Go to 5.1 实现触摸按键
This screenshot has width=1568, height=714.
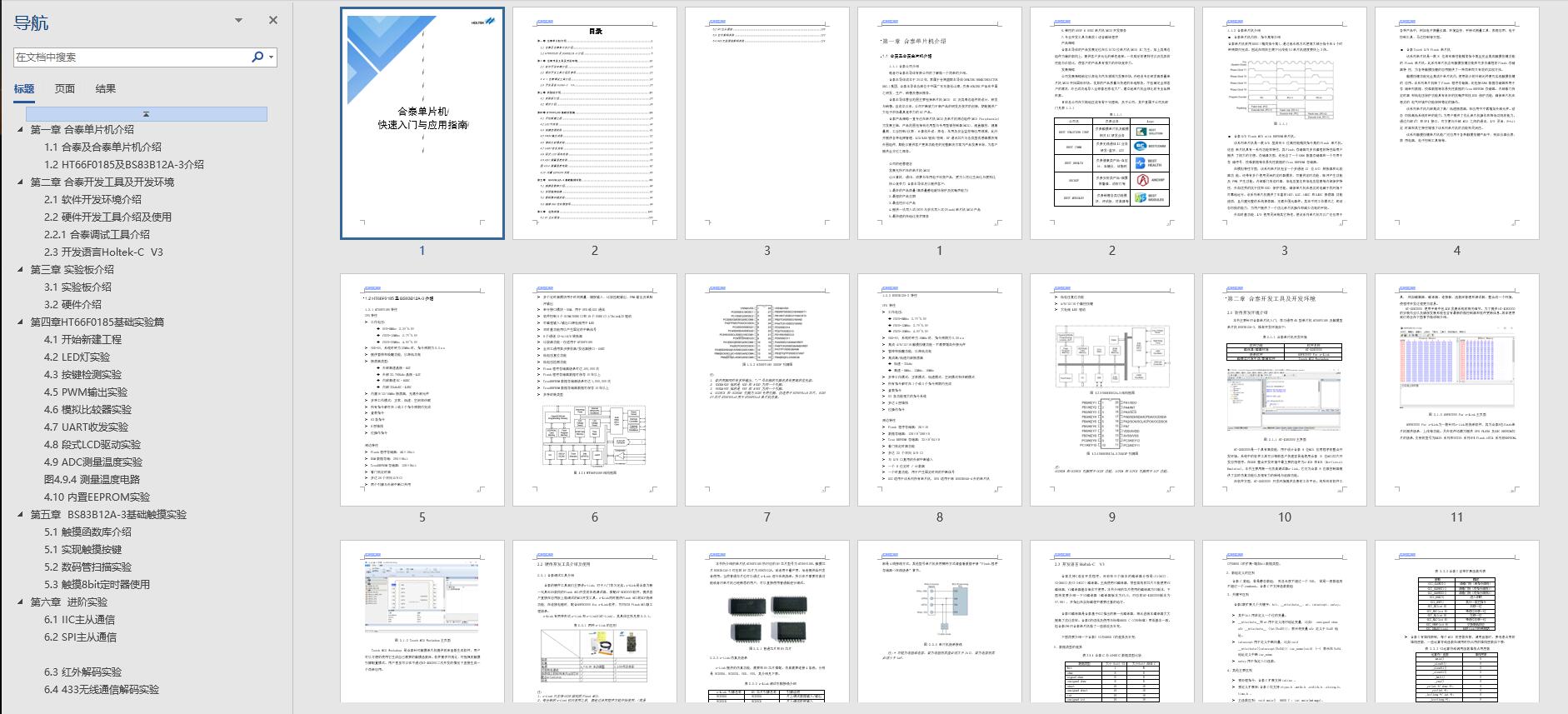click(82, 549)
